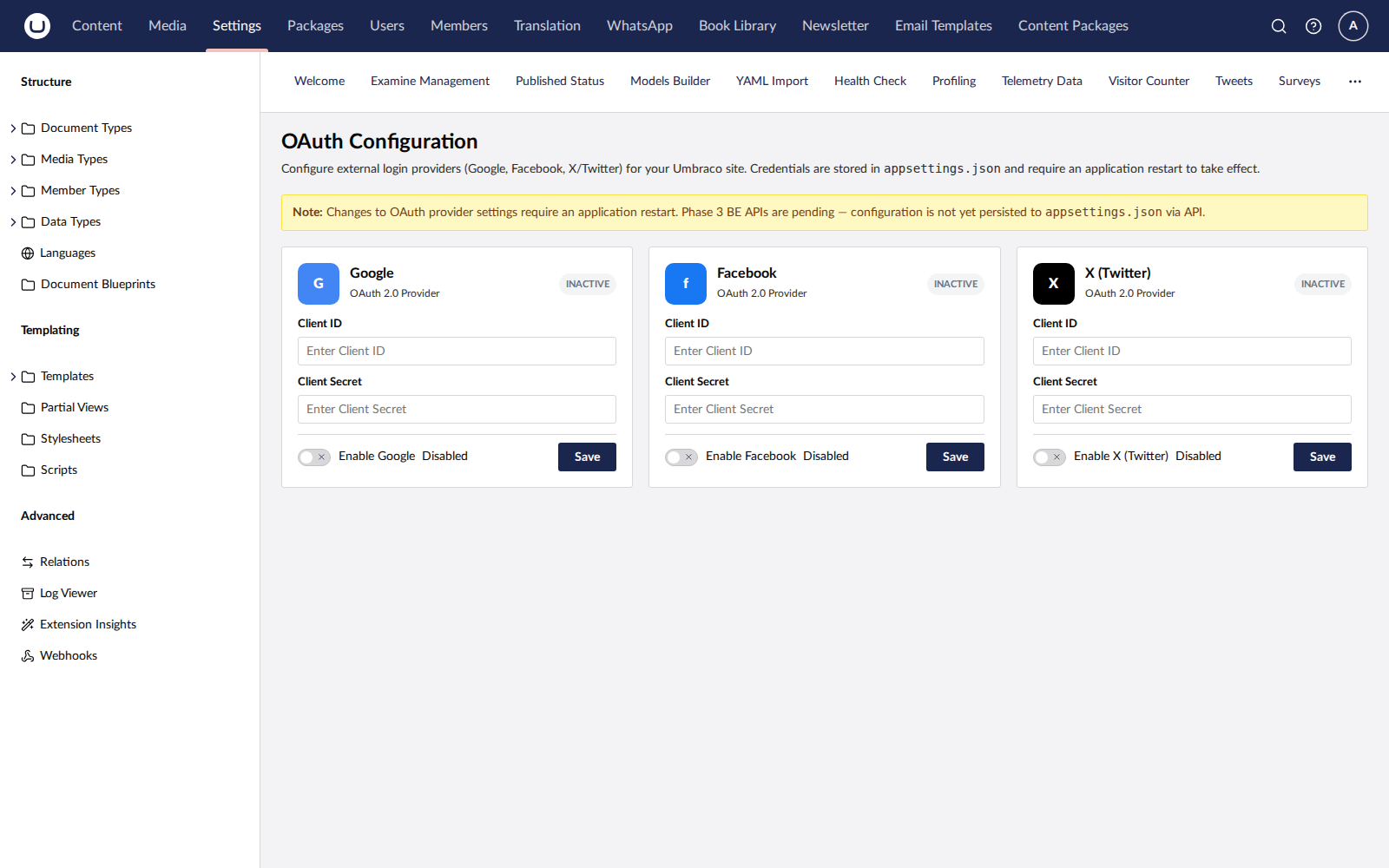Focus the Facebook Client Secret field
This screenshot has width=1389, height=868.
(825, 409)
